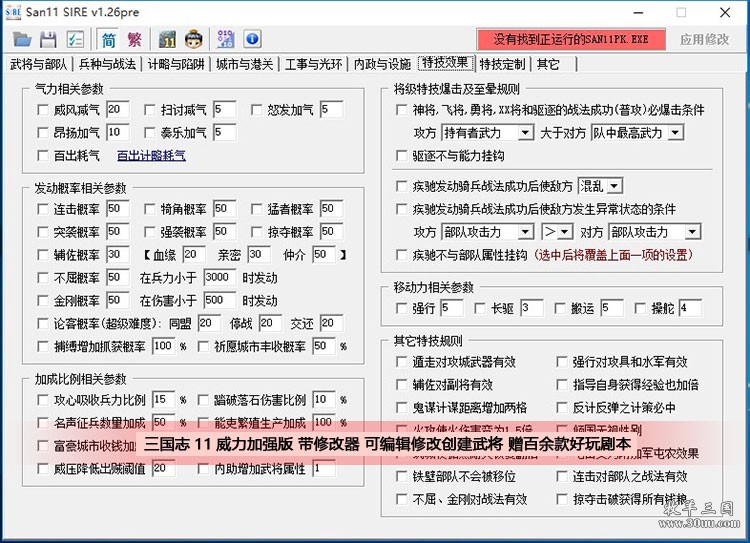Screen dimensions: 750x543
Task: Click the 昂扬加气 value field
Action: pyautogui.click(x=118, y=133)
